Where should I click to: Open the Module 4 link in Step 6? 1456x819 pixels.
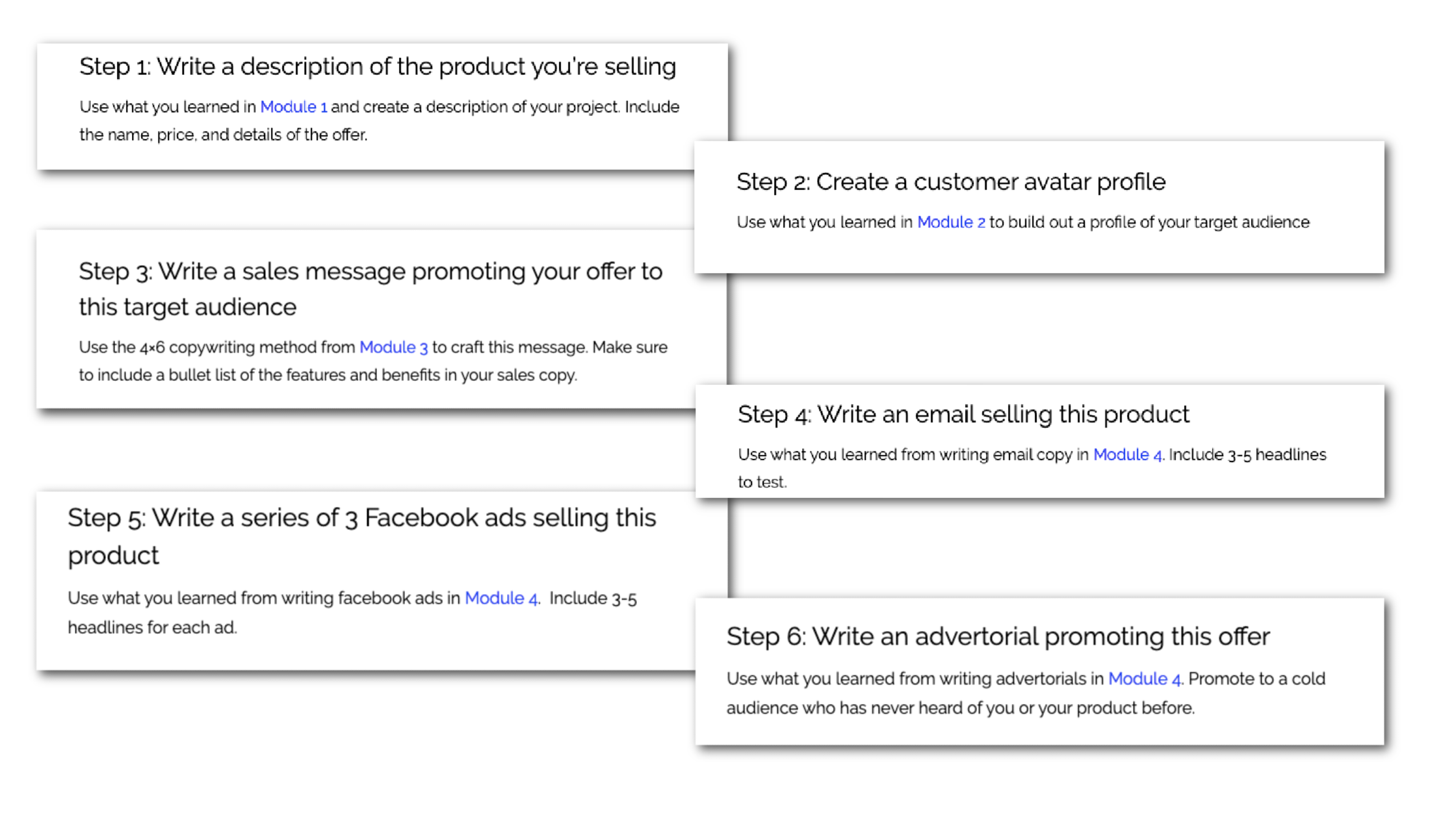point(1144,679)
